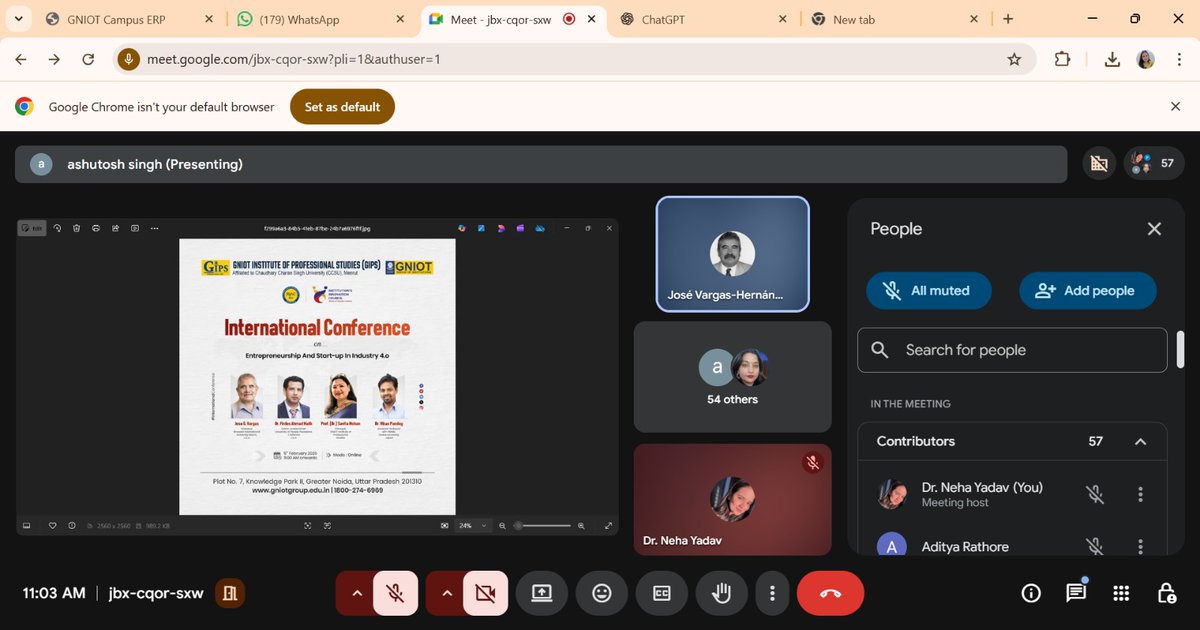1200x630 pixels.
Task: Open the Activities grid icon
Action: point(1121,593)
